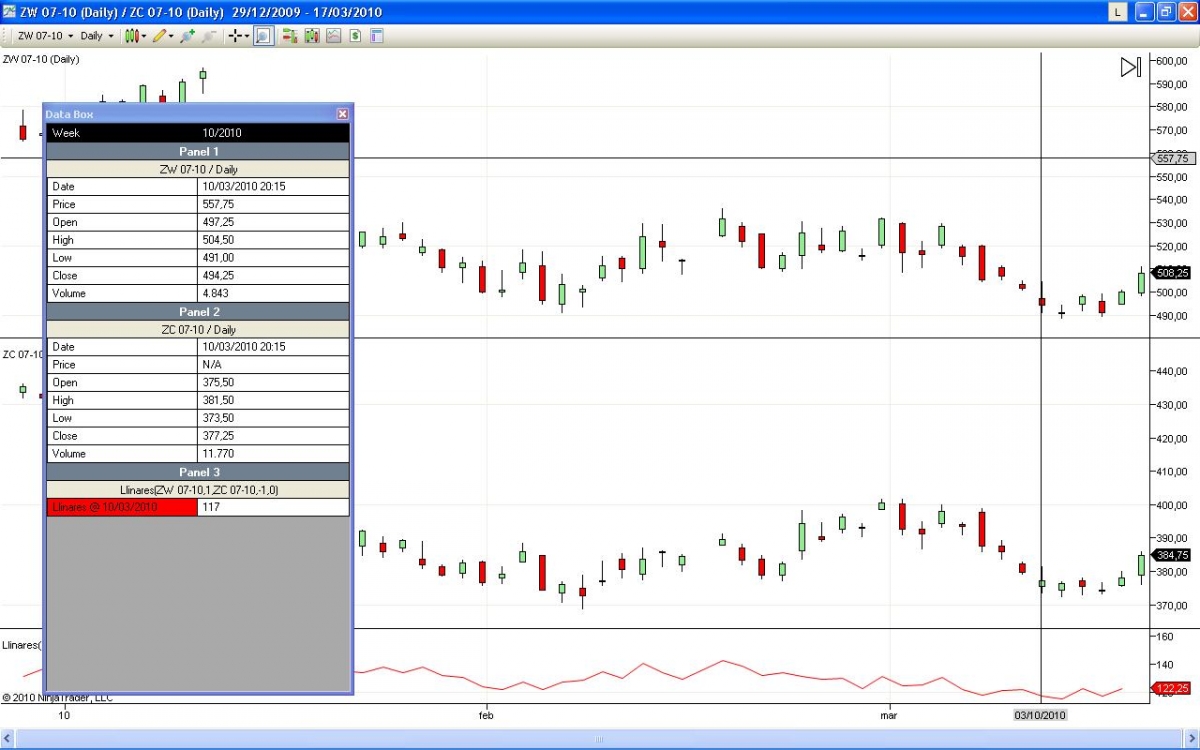This screenshot has width=1200, height=750.
Task: Click the L link button in title bar
Action: pos(1118,12)
